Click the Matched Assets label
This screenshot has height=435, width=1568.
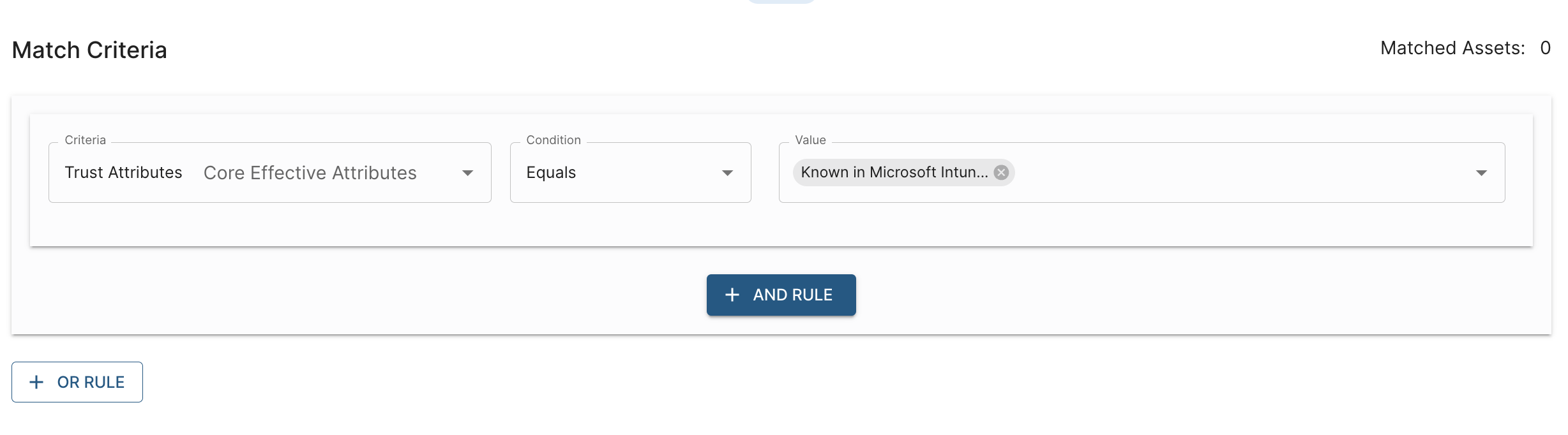pyautogui.click(x=1452, y=48)
